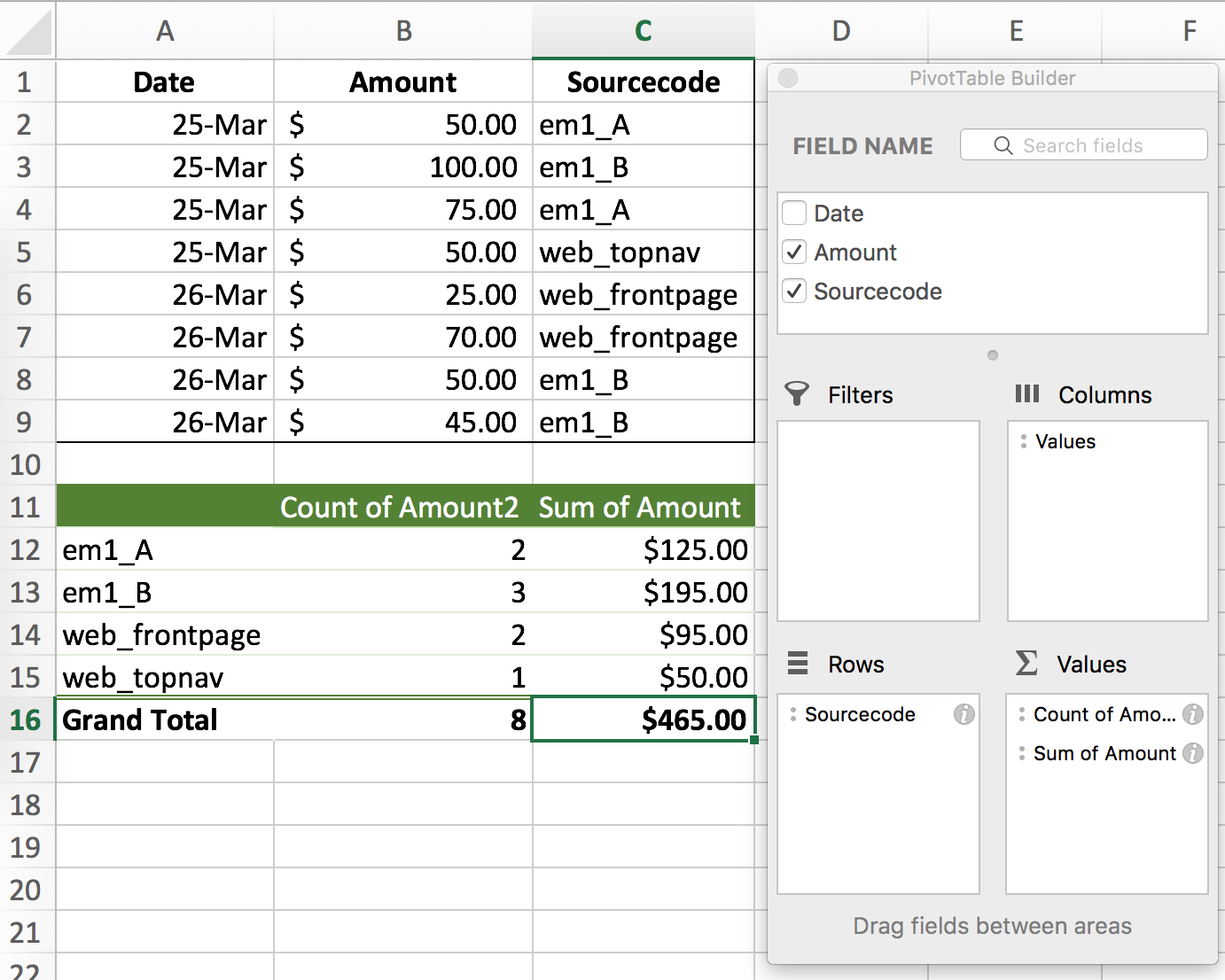Open the Sourcecode chip in the Rows area
This screenshot has width=1225, height=980.
[861, 714]
